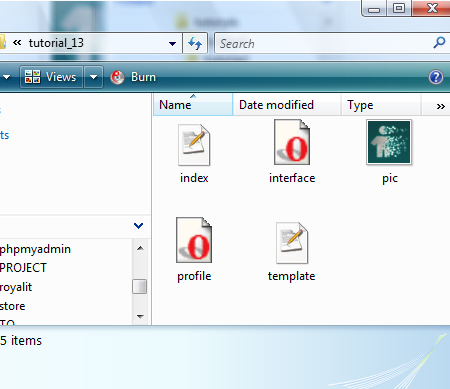Click the folder tree scrollbar thumb
Image resolution: width=450 pixels, height=389 pixels.
tap(139, 286)
